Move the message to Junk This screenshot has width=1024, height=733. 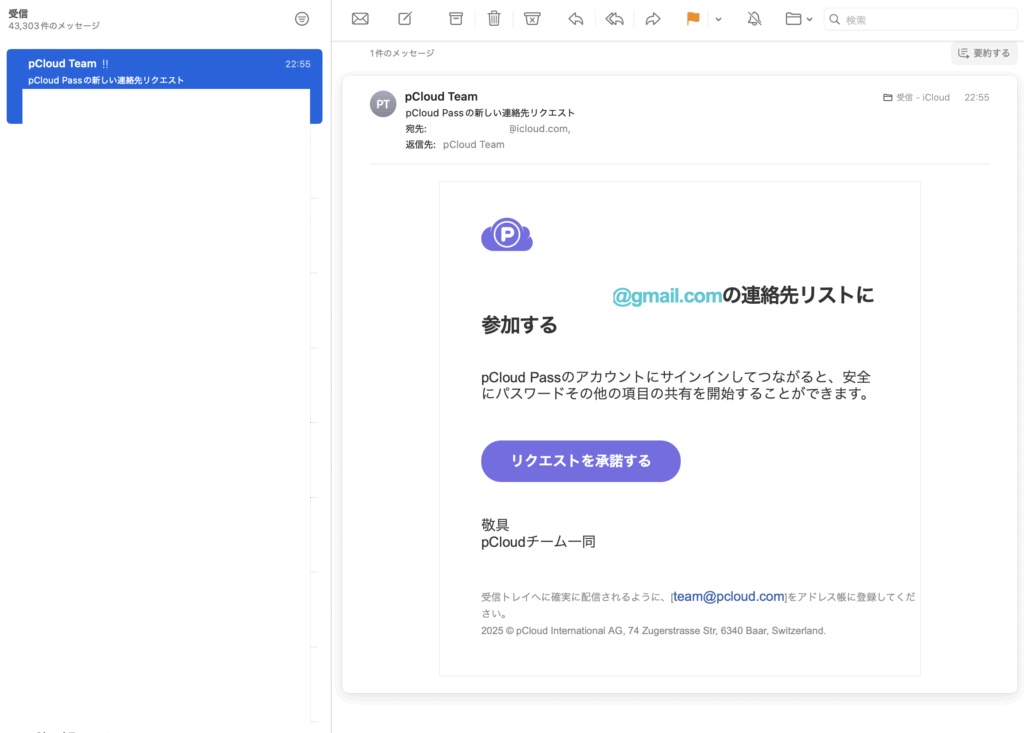click(532, 19)
